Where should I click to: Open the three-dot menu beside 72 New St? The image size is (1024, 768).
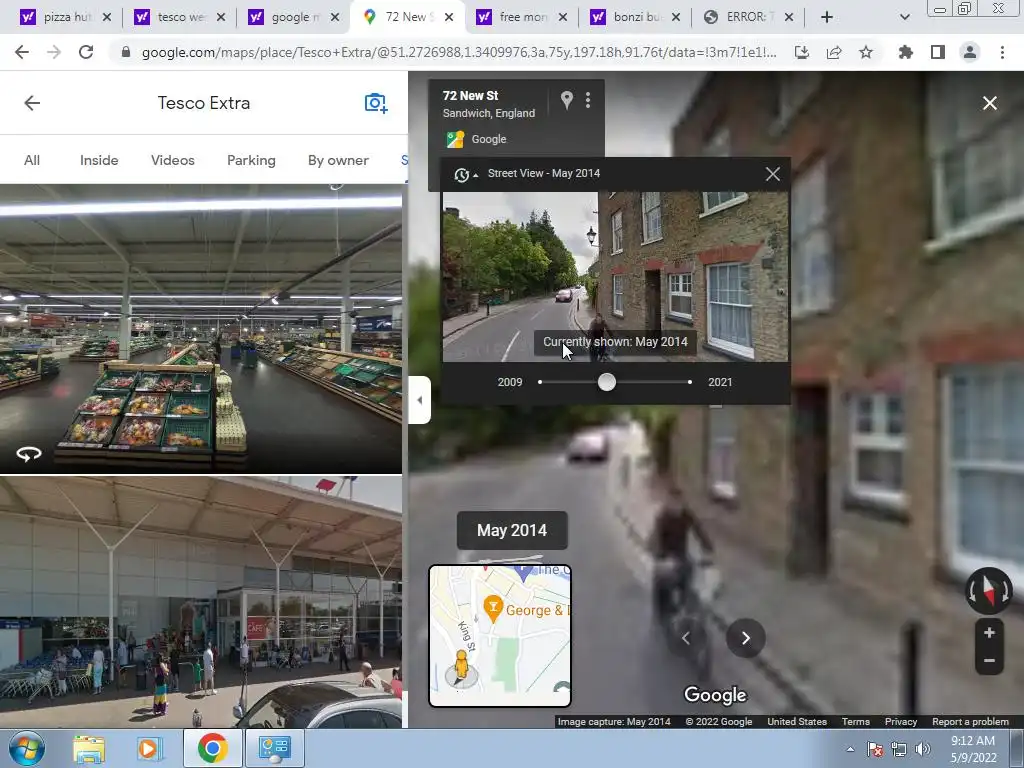[588, 99]
